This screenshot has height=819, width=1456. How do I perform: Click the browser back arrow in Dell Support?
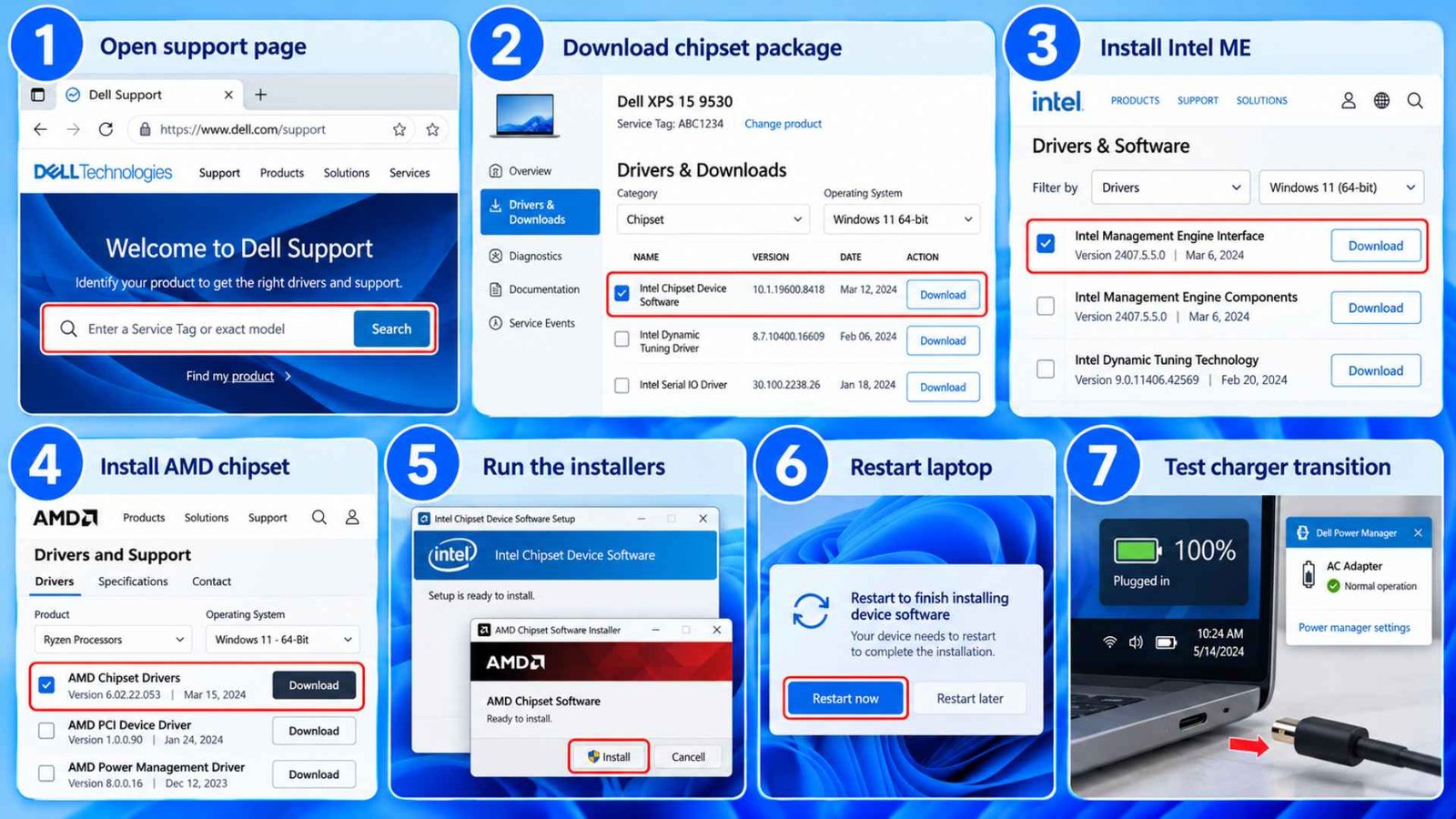tap(40, 129)
